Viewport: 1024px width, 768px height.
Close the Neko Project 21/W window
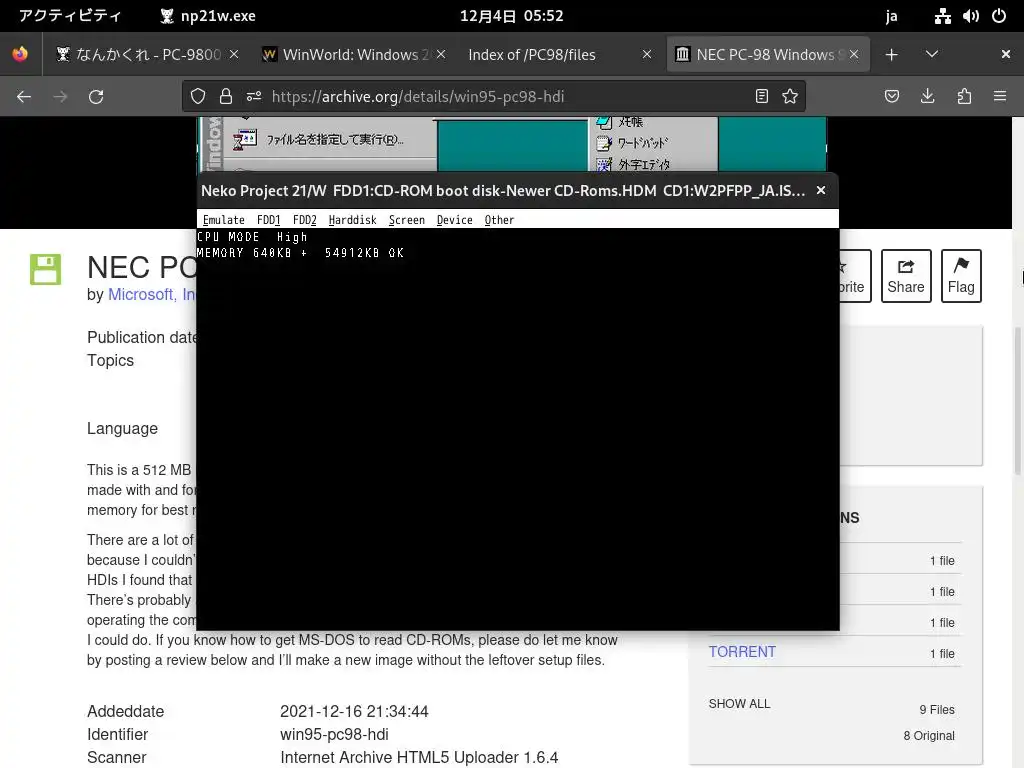[x=821, y=190]
